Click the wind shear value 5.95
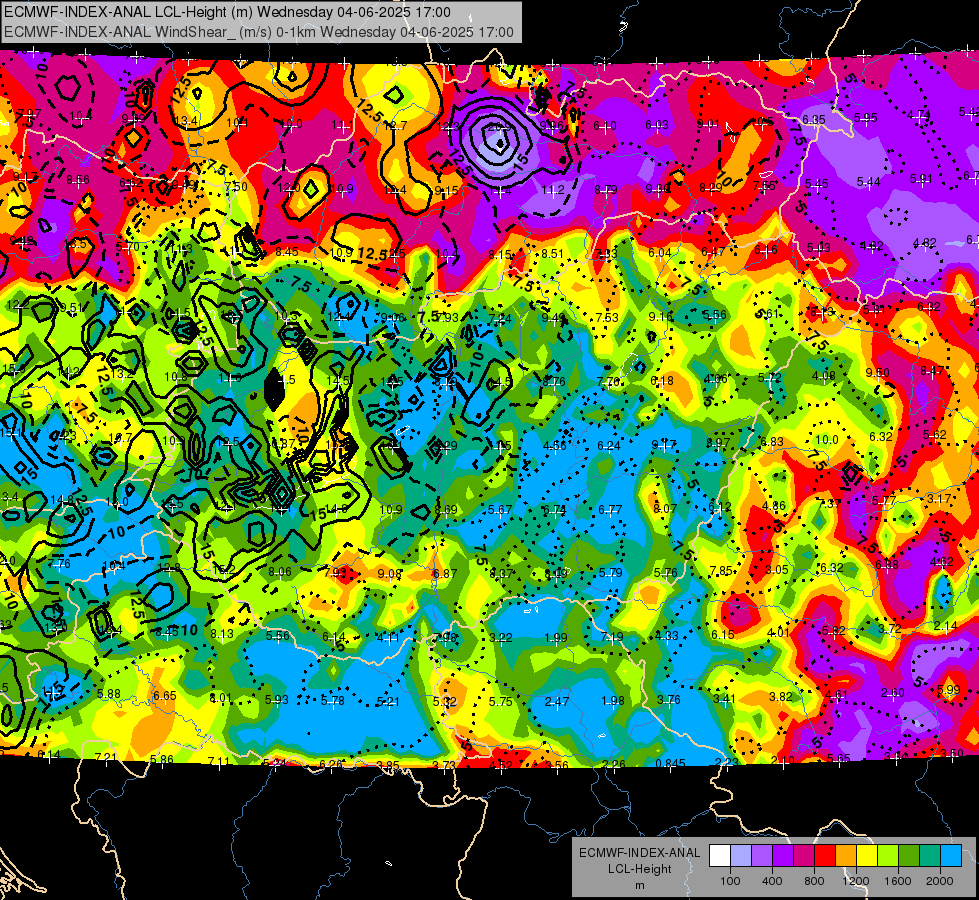Image resolution: width=979 pixels, height=900 pixels. pyautogui.click(x=865, y=117)
